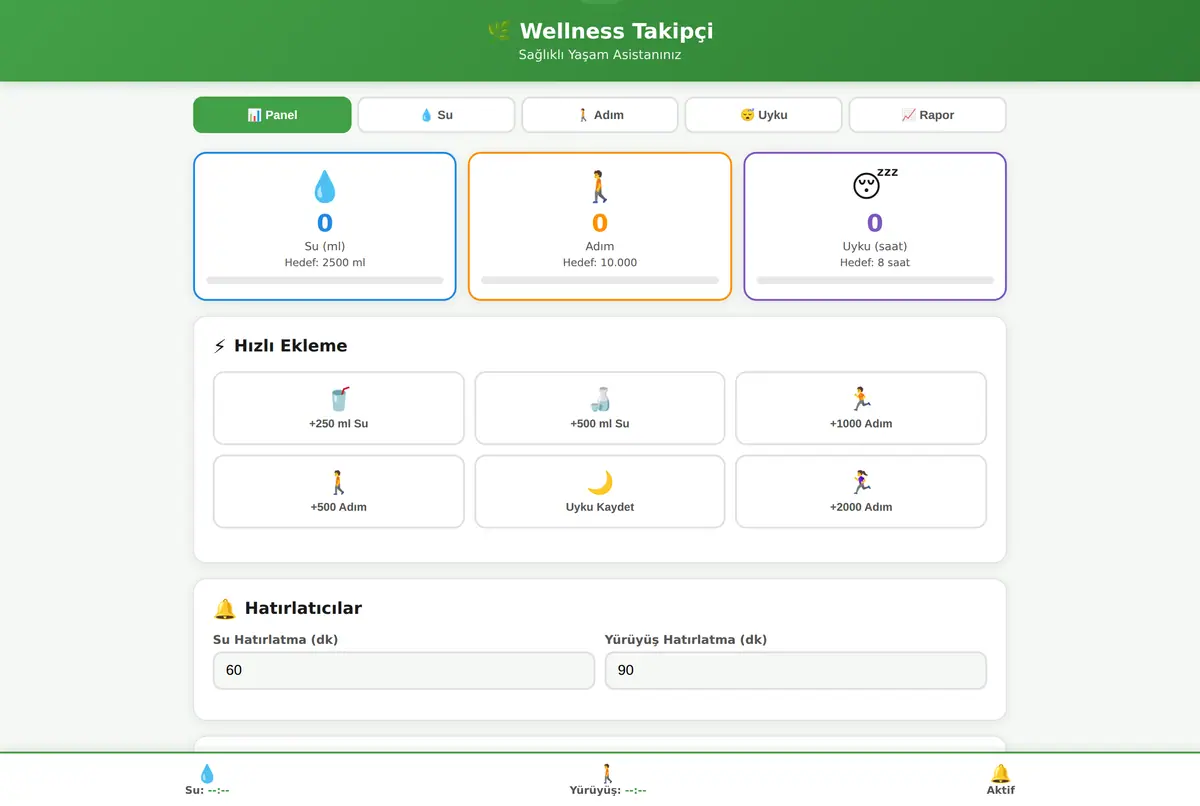Add +2000 Adım quick entry
1200x806 pixels.
click(861, 492)
